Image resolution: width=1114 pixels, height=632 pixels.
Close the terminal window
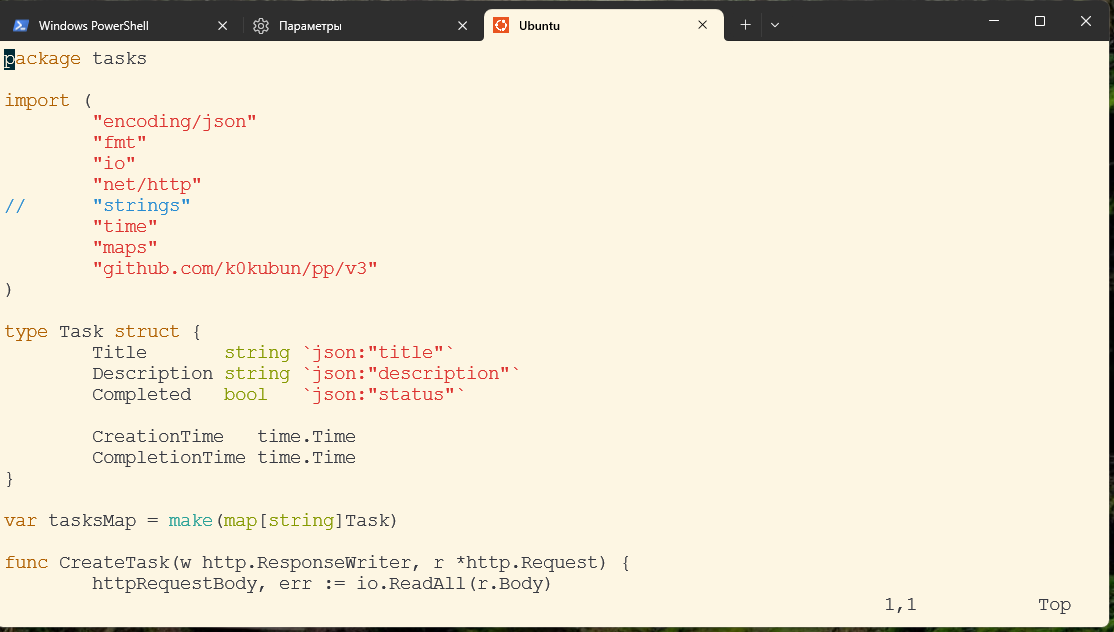click(x=1086, y=21)
